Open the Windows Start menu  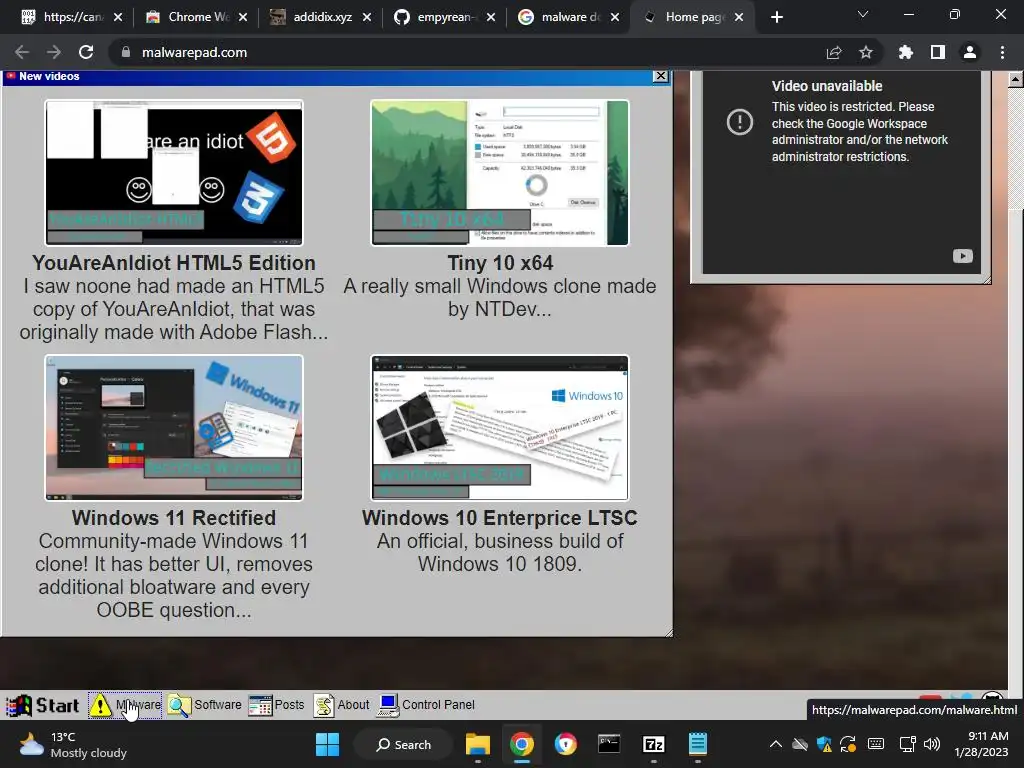(x=327, y=744)
